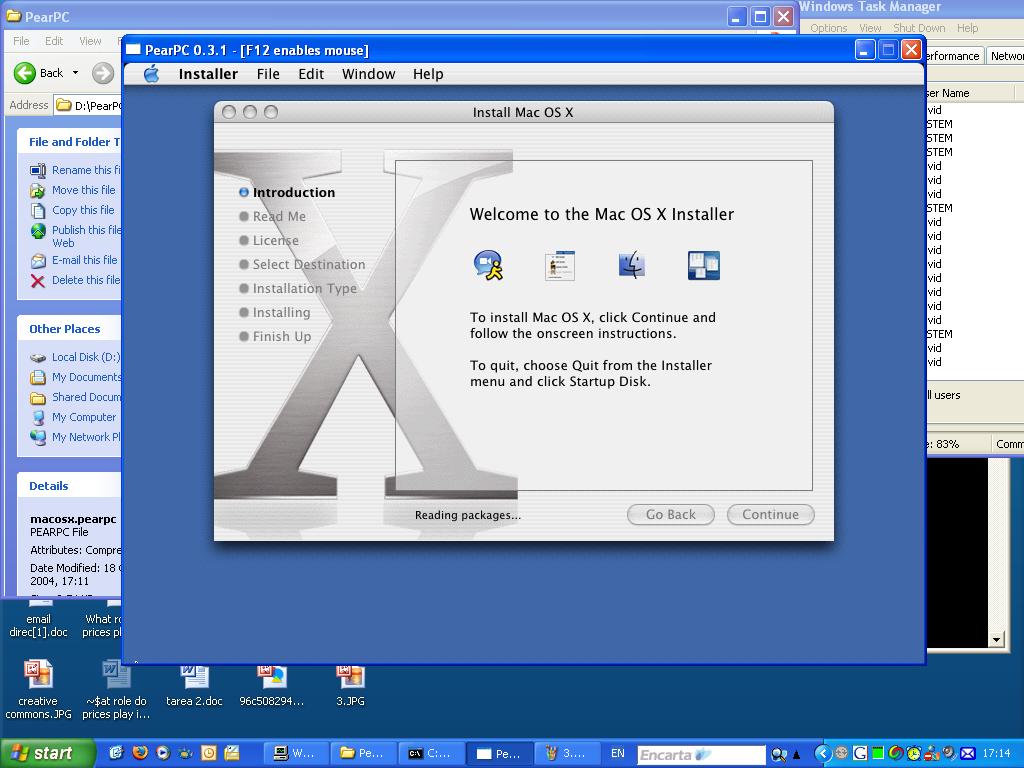Open the Back history dropdown arrow
The width and height of the screenshot is (1024, 768).
[x=75, y=72]
